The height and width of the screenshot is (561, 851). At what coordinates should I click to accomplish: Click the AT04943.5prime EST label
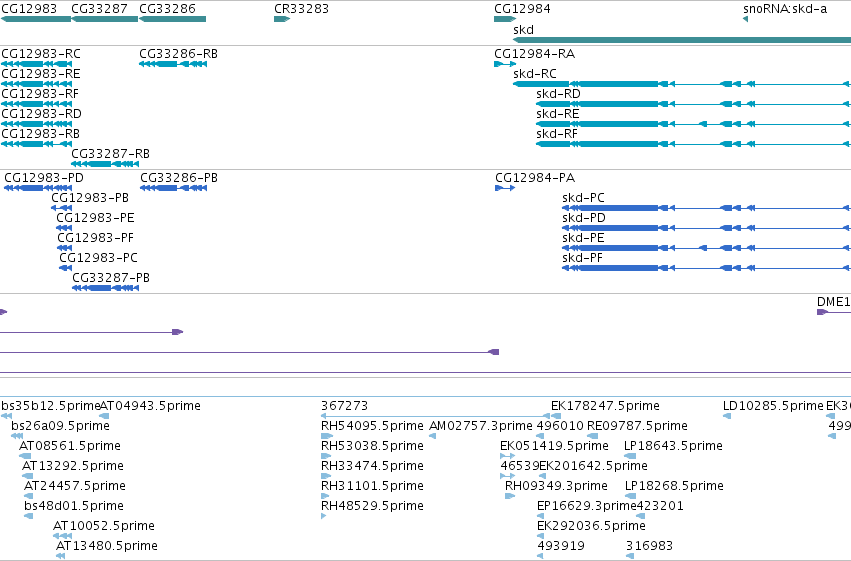tap(150, 406)
